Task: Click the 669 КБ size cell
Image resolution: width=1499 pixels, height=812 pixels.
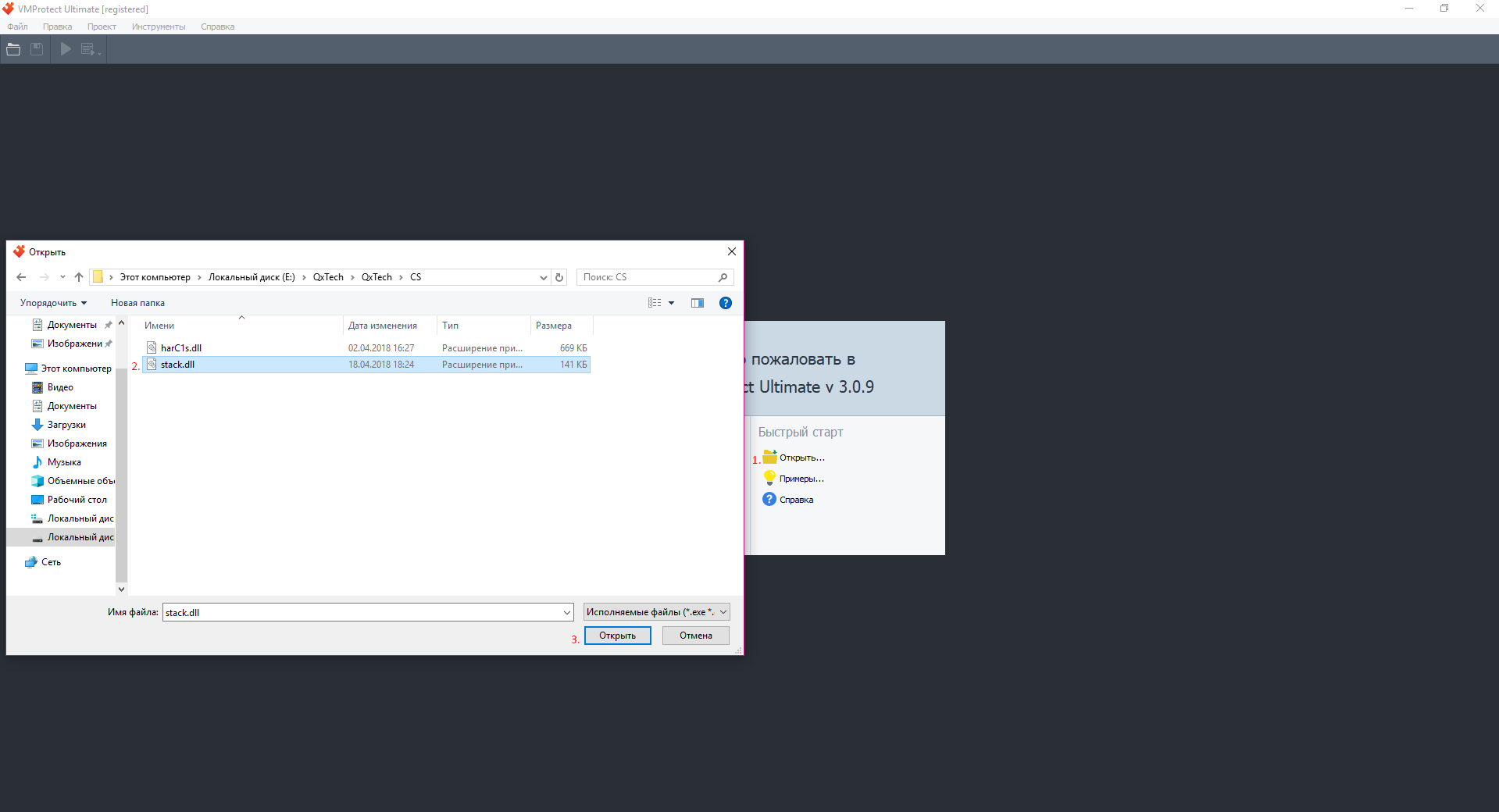Action: coord(573,348)
